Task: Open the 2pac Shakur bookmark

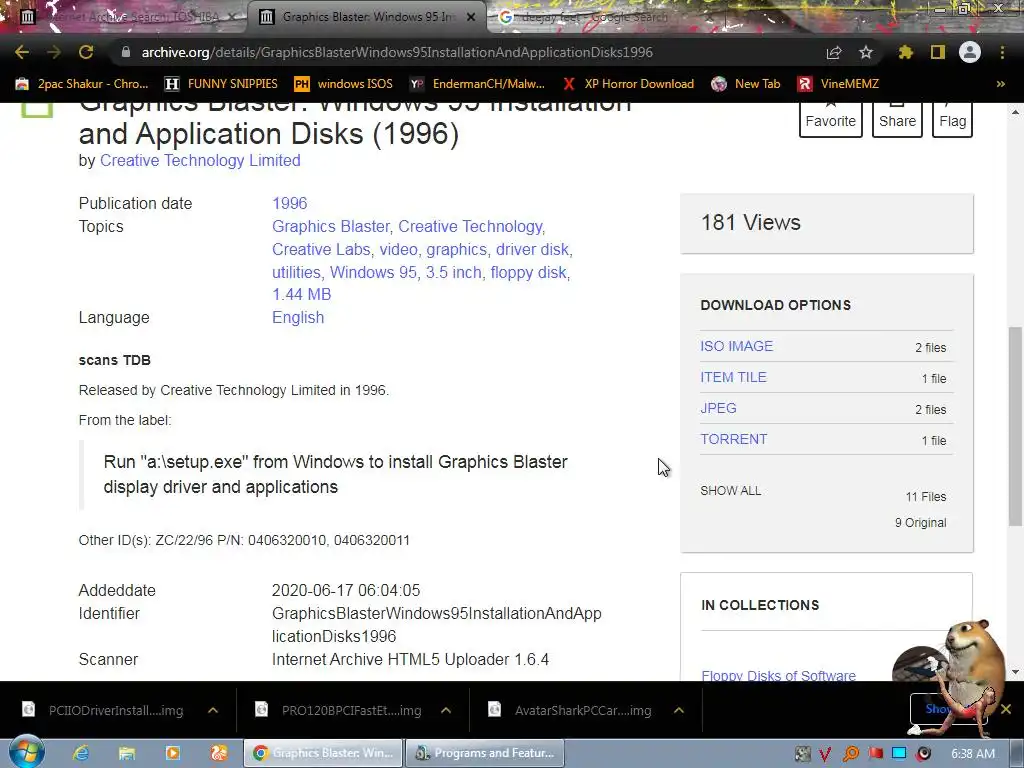Action: coord(82,84)
